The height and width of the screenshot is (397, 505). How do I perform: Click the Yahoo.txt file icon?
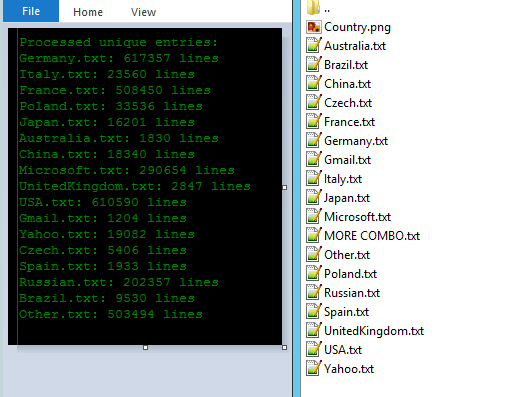(x=313, y=369)
